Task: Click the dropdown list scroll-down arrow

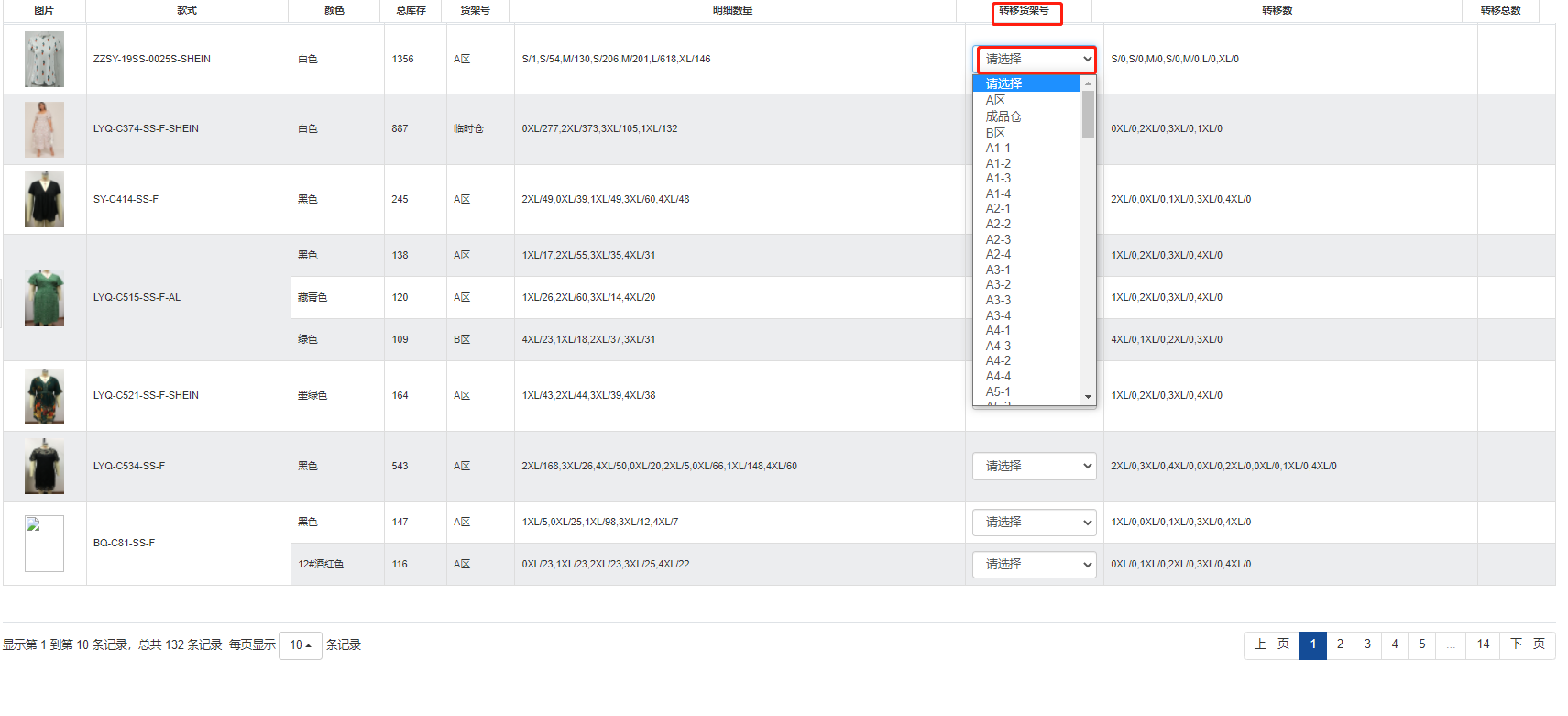Action: (1088, 397)
